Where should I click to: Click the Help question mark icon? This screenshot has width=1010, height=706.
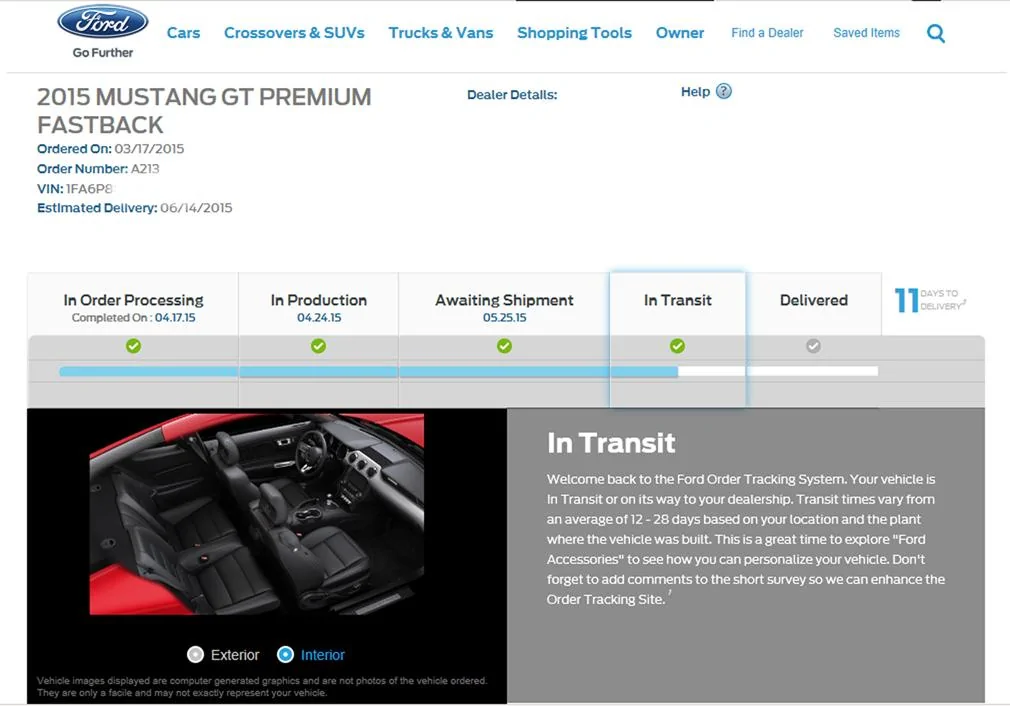(x=723, y=91)
